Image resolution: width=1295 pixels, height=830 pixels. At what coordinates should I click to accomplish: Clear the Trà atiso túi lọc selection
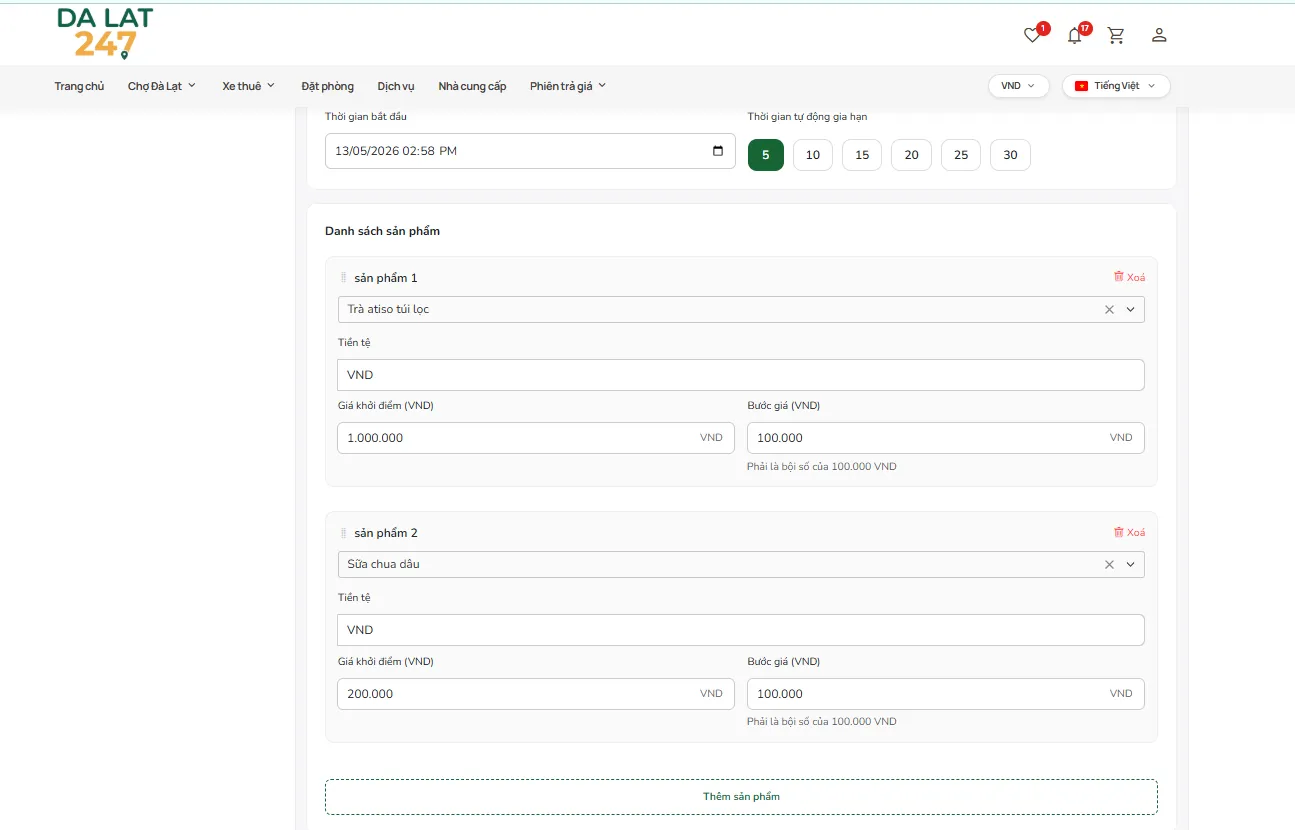pyautogui.click(x=1109, y=310)
